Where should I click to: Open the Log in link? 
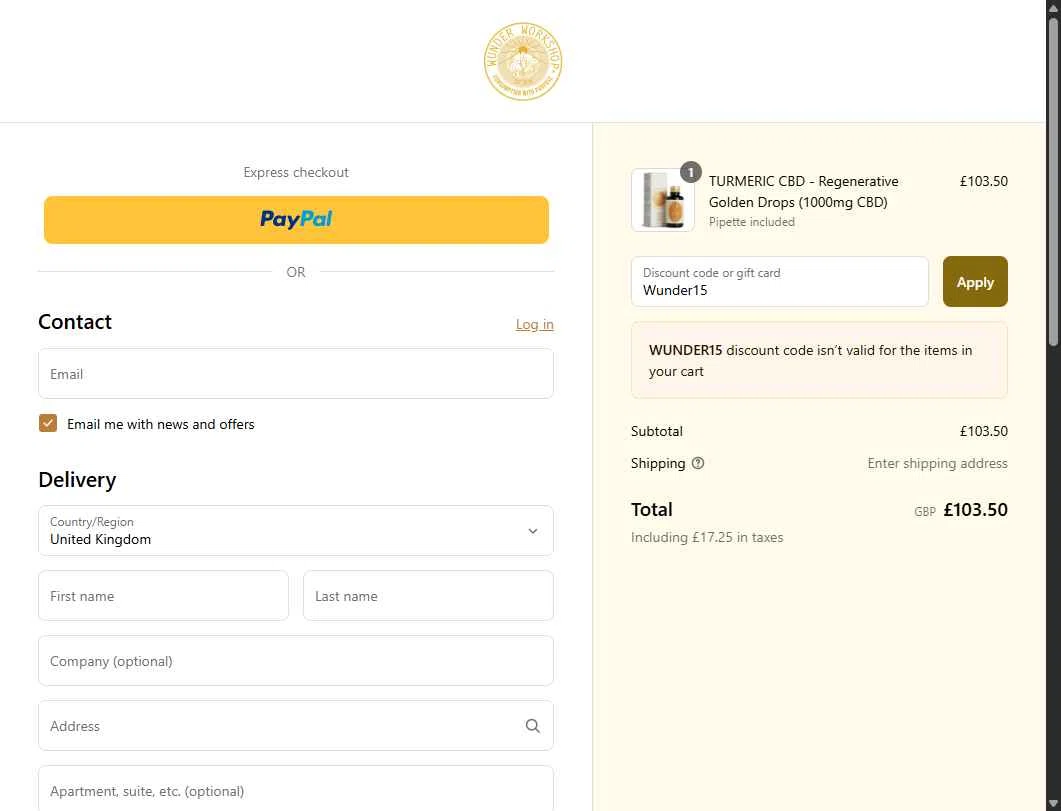coord(535,325)
